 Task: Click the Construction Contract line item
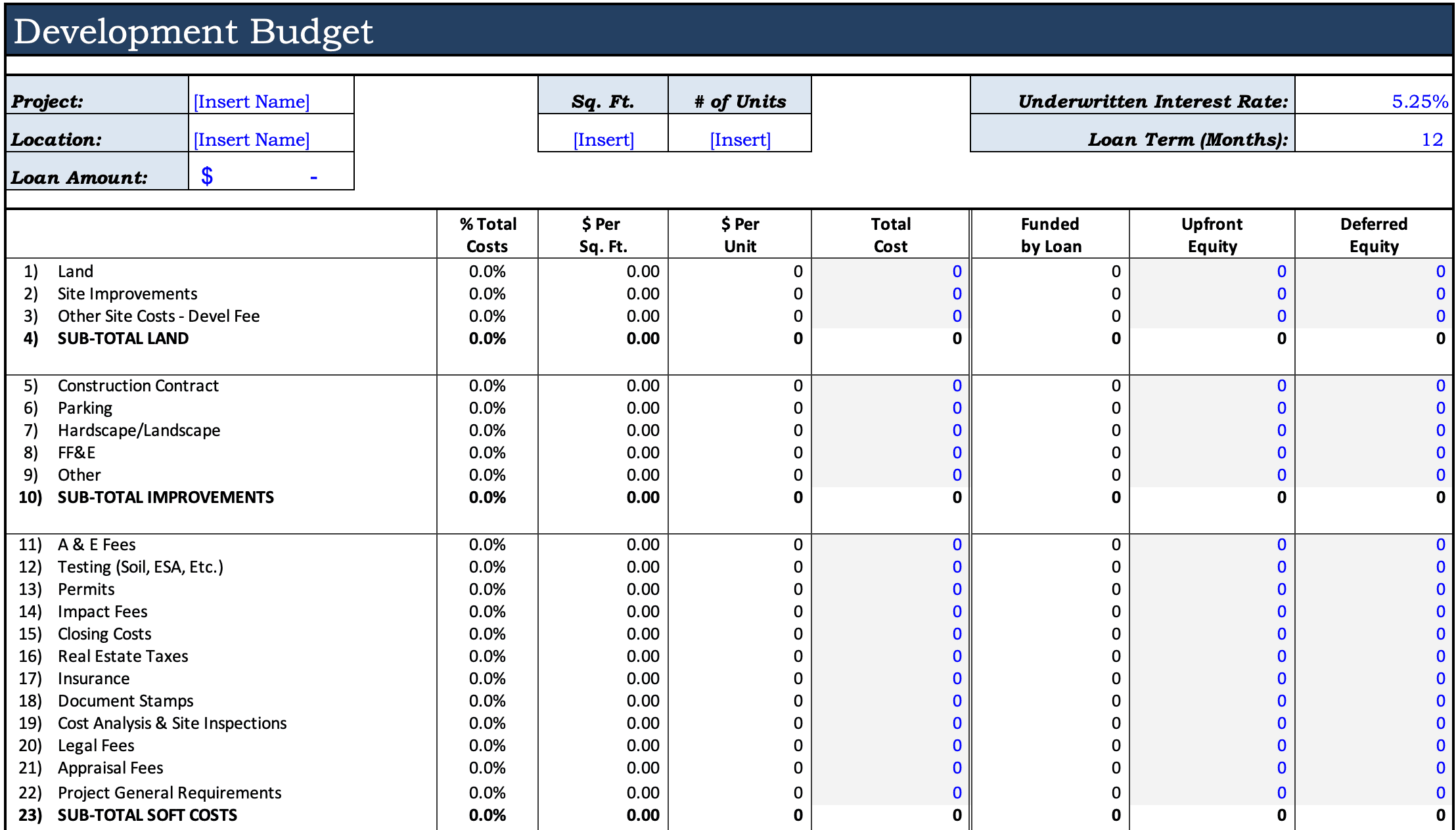(138, 385)
